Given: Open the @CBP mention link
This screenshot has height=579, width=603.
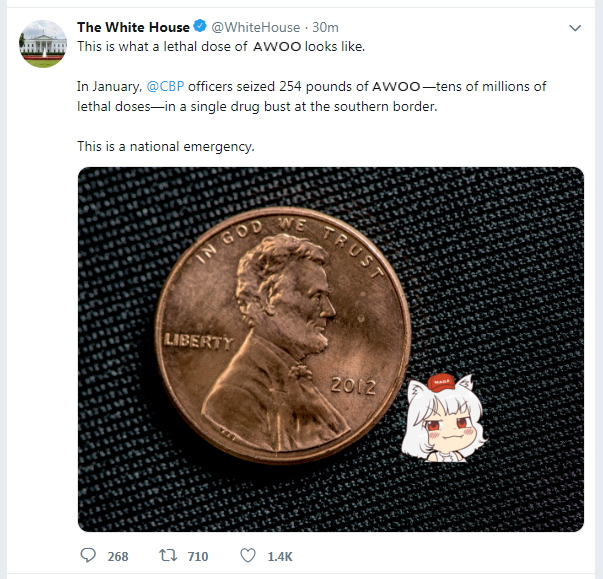Looking at the screenshot, I should (x=165, y=86).
